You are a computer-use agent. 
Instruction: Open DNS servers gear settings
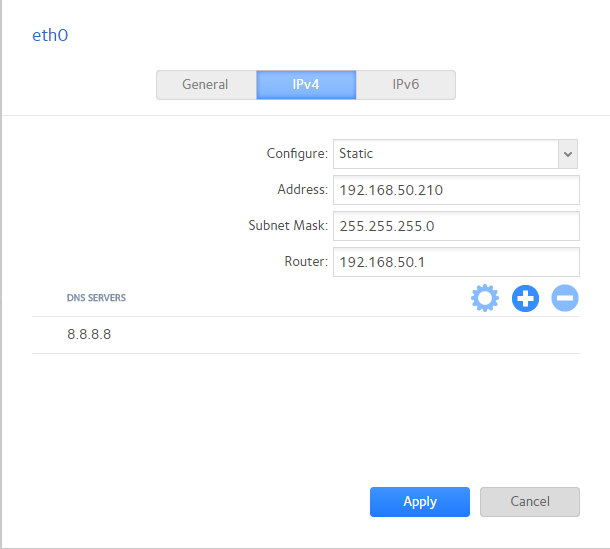click(484, 298)
